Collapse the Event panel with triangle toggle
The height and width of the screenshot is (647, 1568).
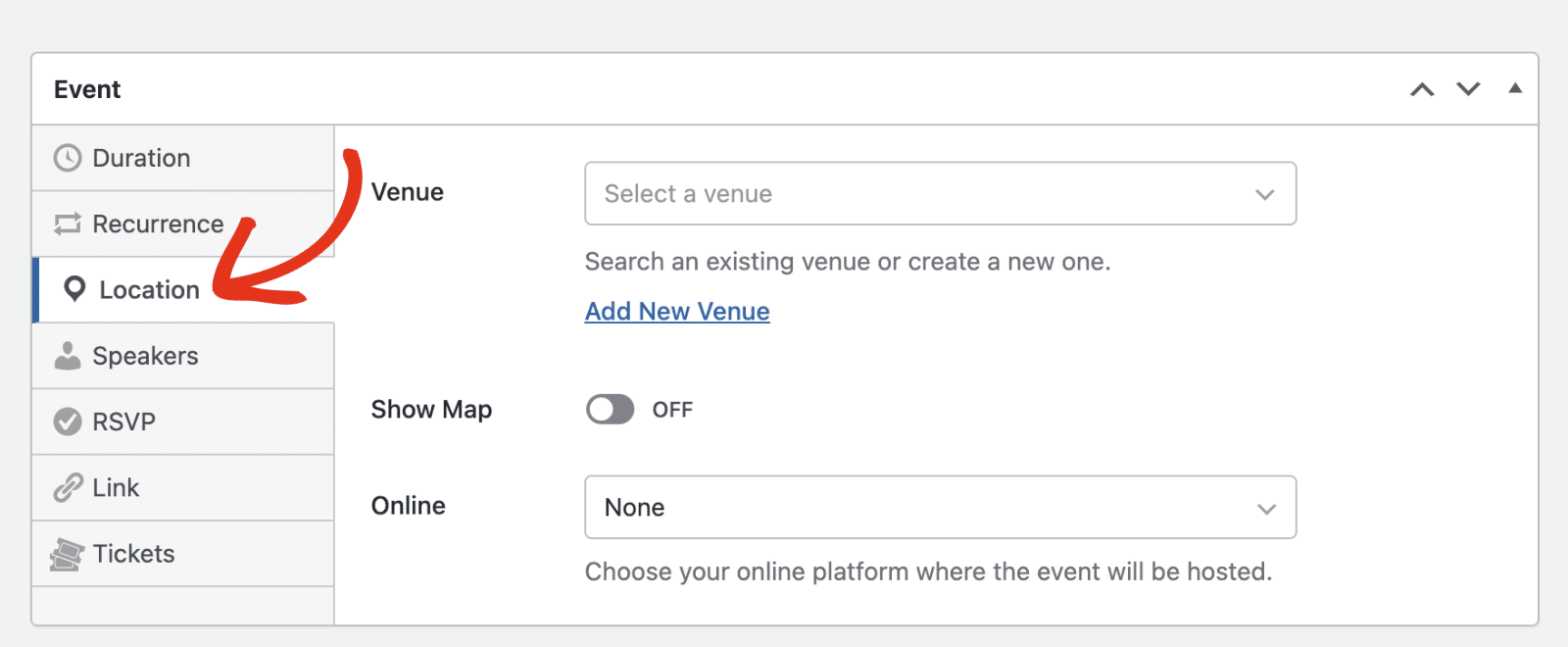tap(1515, 88)
